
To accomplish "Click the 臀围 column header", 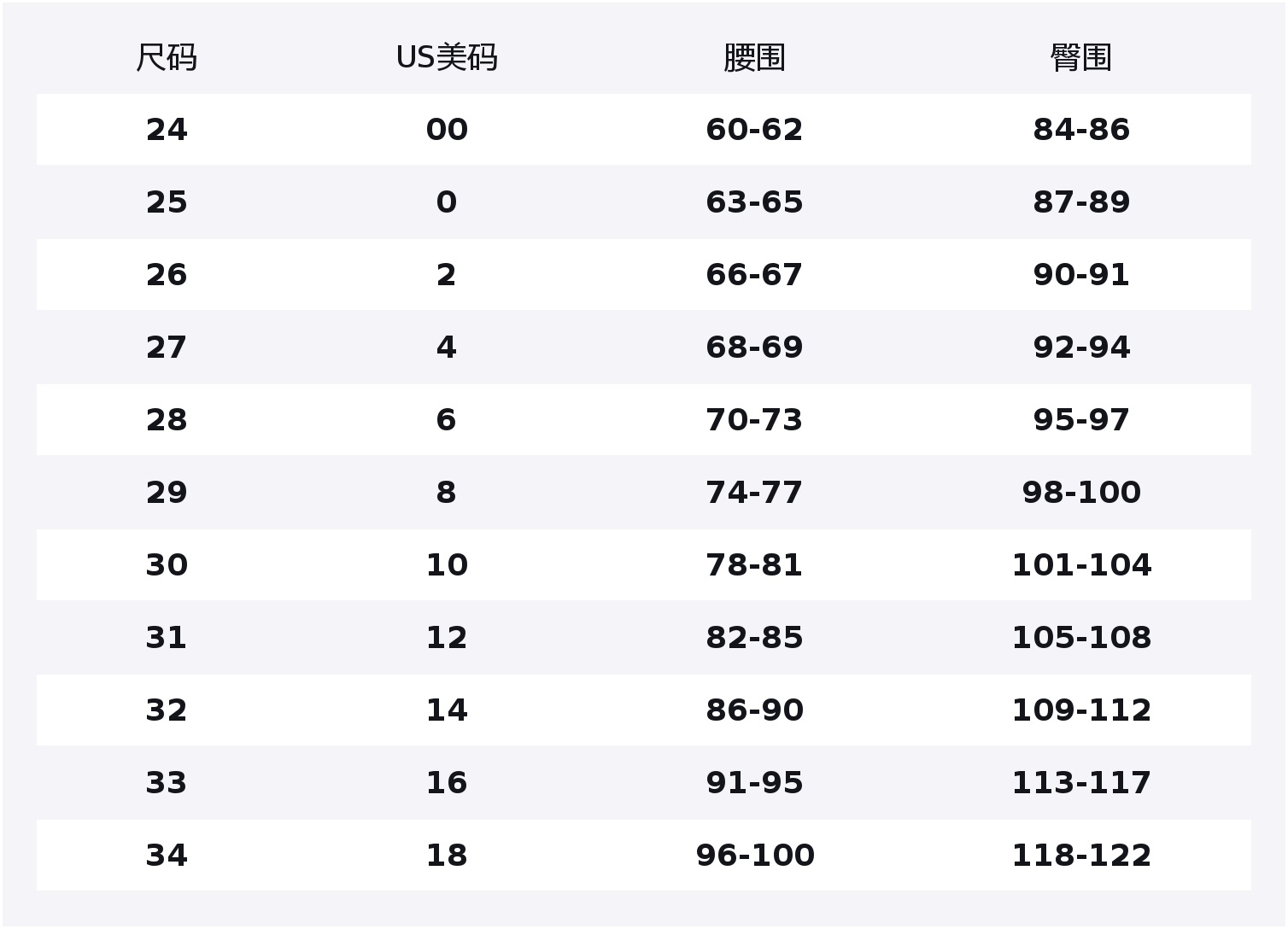I will [x=1080, y=58].
